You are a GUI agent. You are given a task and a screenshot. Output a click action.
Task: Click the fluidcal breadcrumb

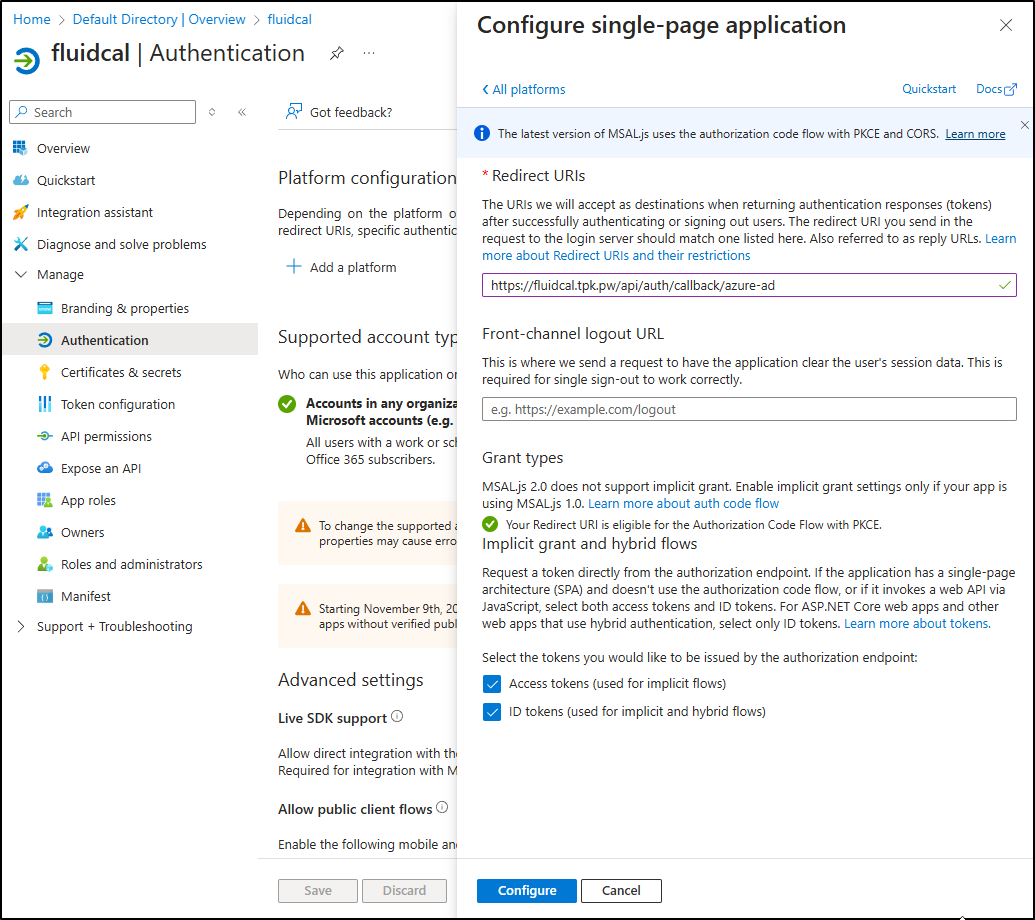(x=290, y=19)
